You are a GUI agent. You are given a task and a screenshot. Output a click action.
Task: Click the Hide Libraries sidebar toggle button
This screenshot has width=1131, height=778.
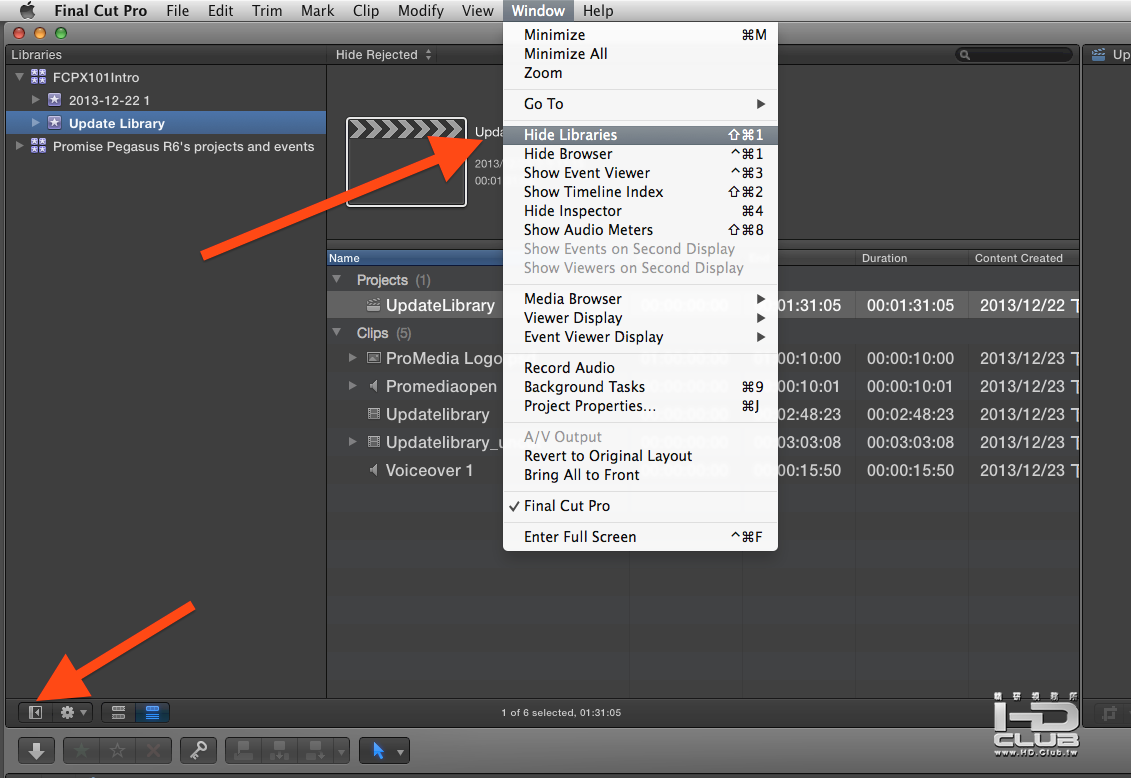35,712
